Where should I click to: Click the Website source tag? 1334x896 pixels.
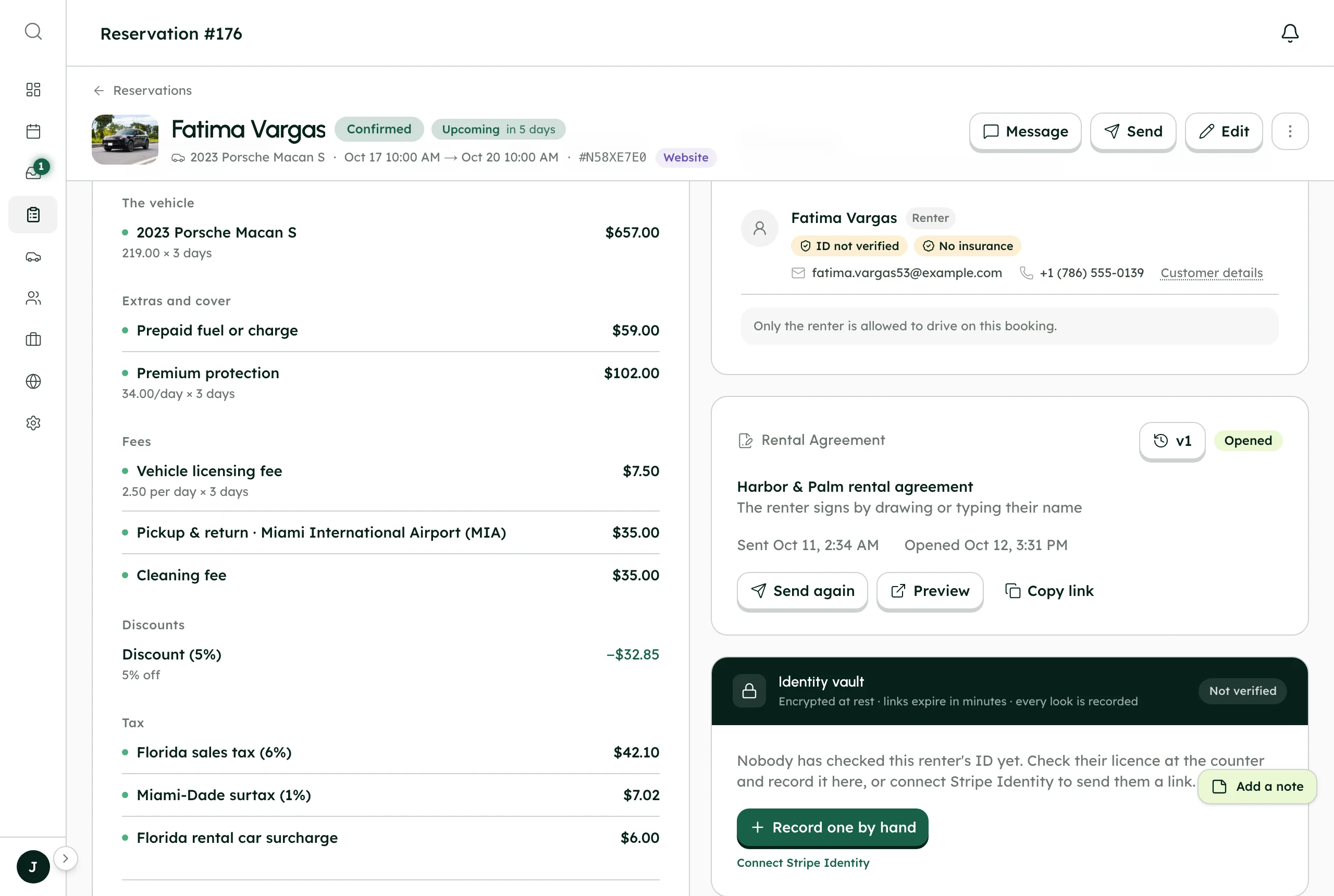[685, 158]
